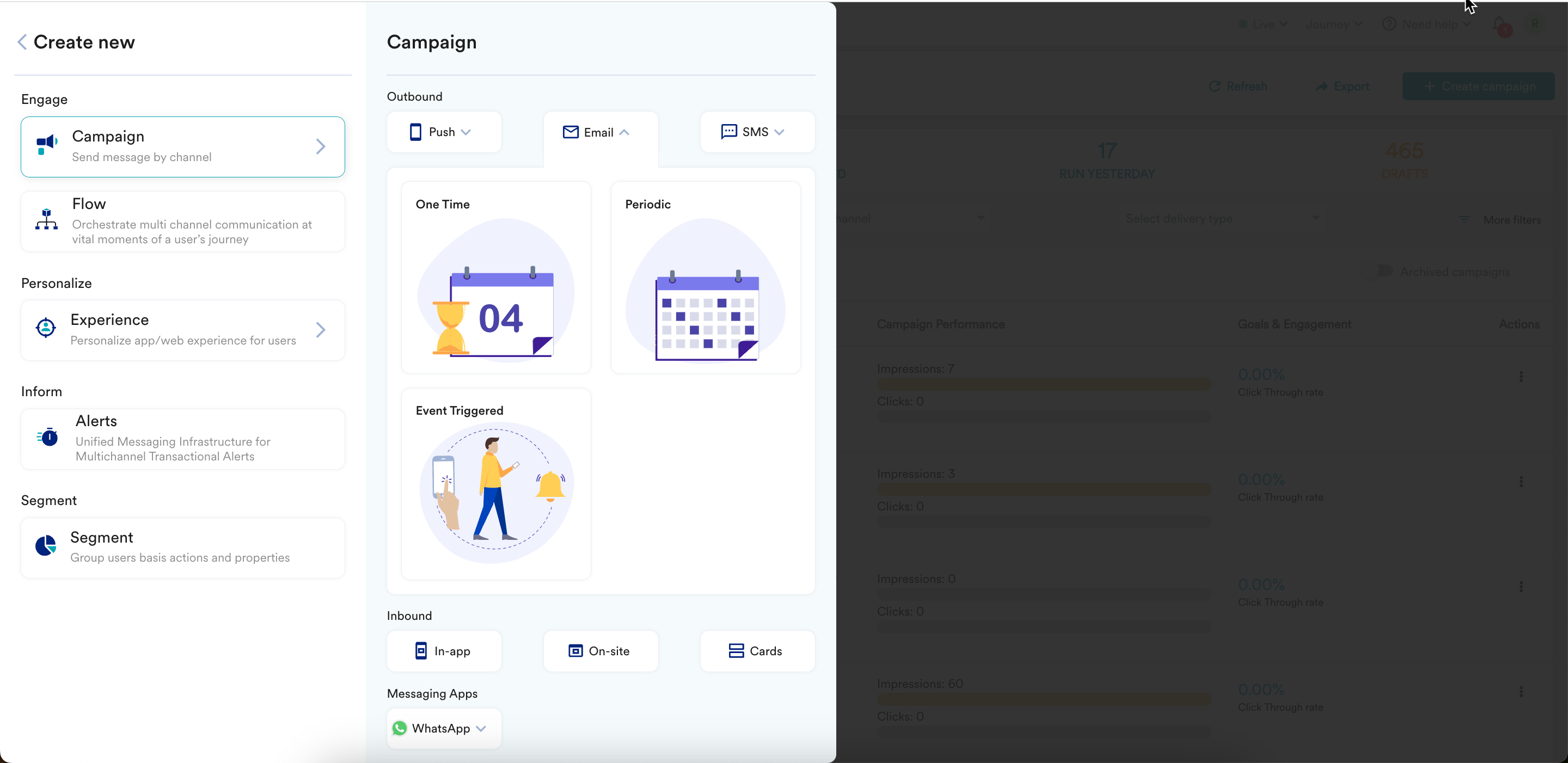The image size is (1568, 763).
Task: Select the Flow option in Engage
Action: [x=182, y=221]
